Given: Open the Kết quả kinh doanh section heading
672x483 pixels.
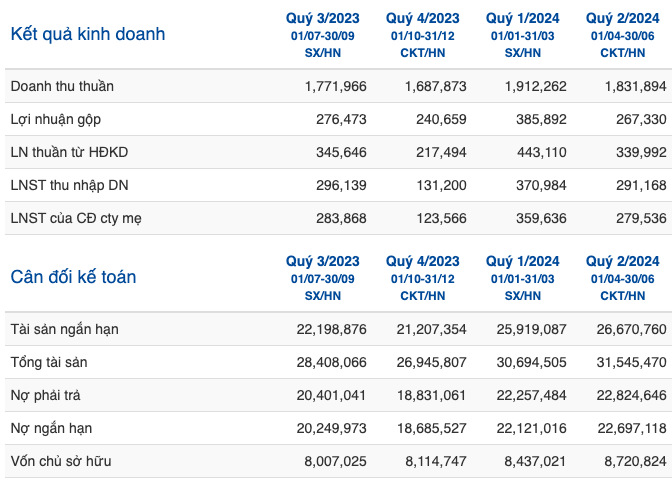Looking at the screenshot, I should (x=88, y=34).
